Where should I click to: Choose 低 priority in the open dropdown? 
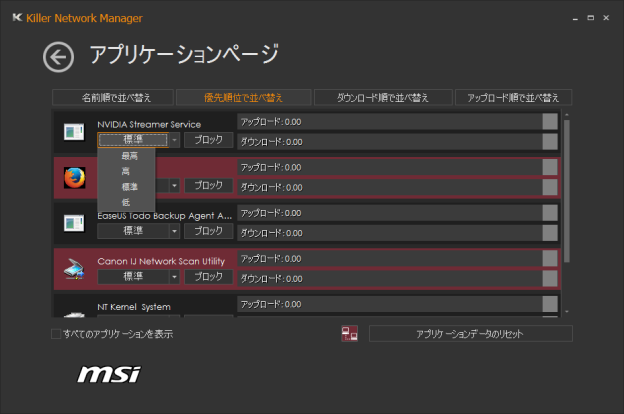126,202
